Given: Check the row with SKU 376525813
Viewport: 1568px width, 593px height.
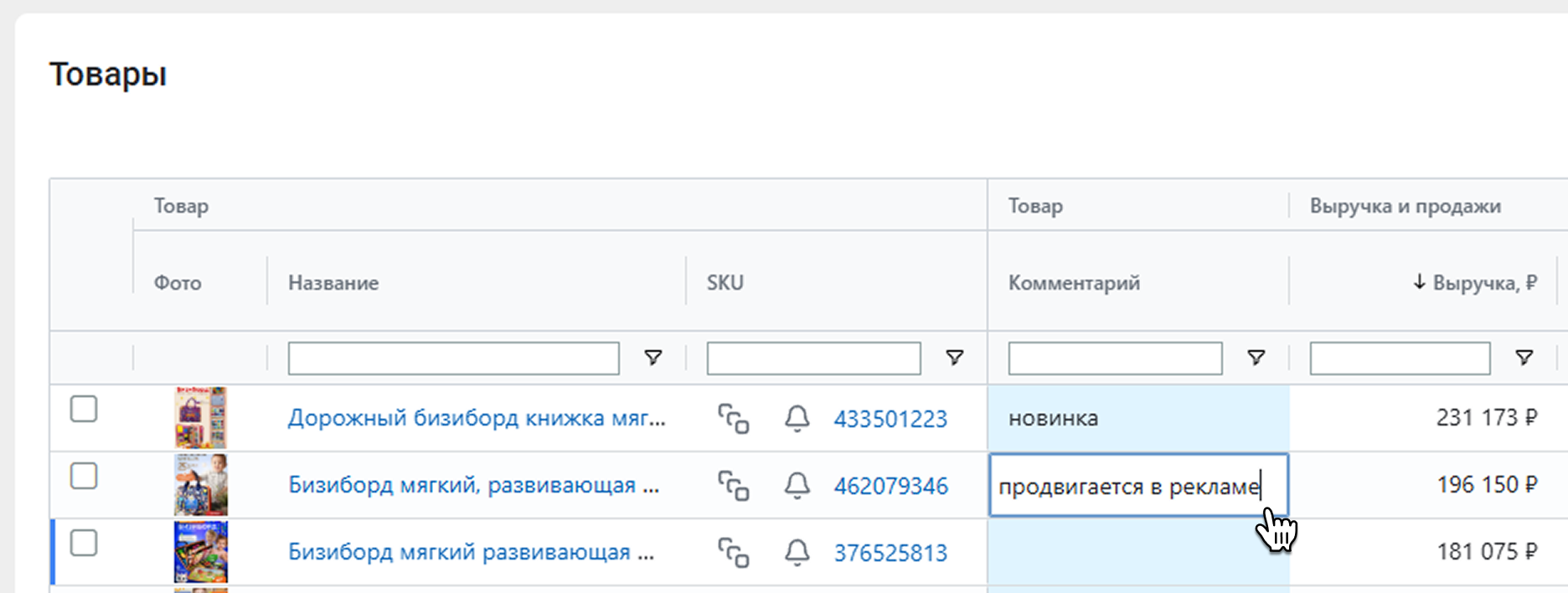Looking at the screenshot, I should click(84, 544).
